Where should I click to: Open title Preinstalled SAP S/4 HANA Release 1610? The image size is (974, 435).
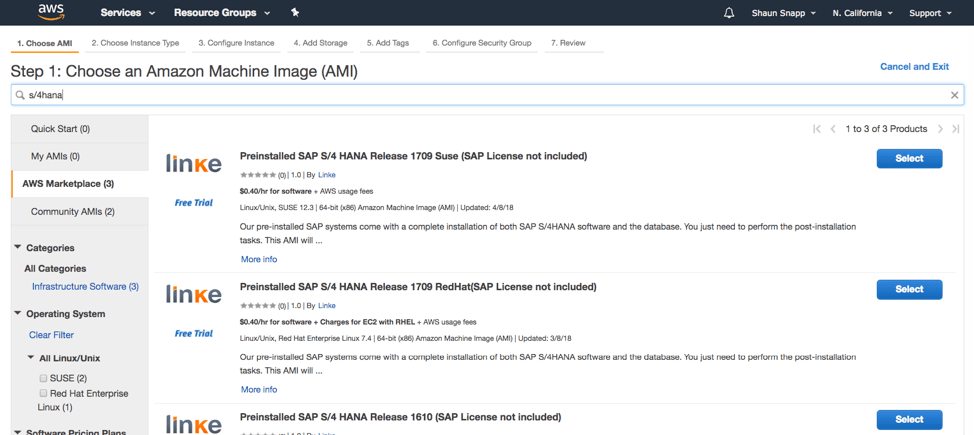point(401,416)
